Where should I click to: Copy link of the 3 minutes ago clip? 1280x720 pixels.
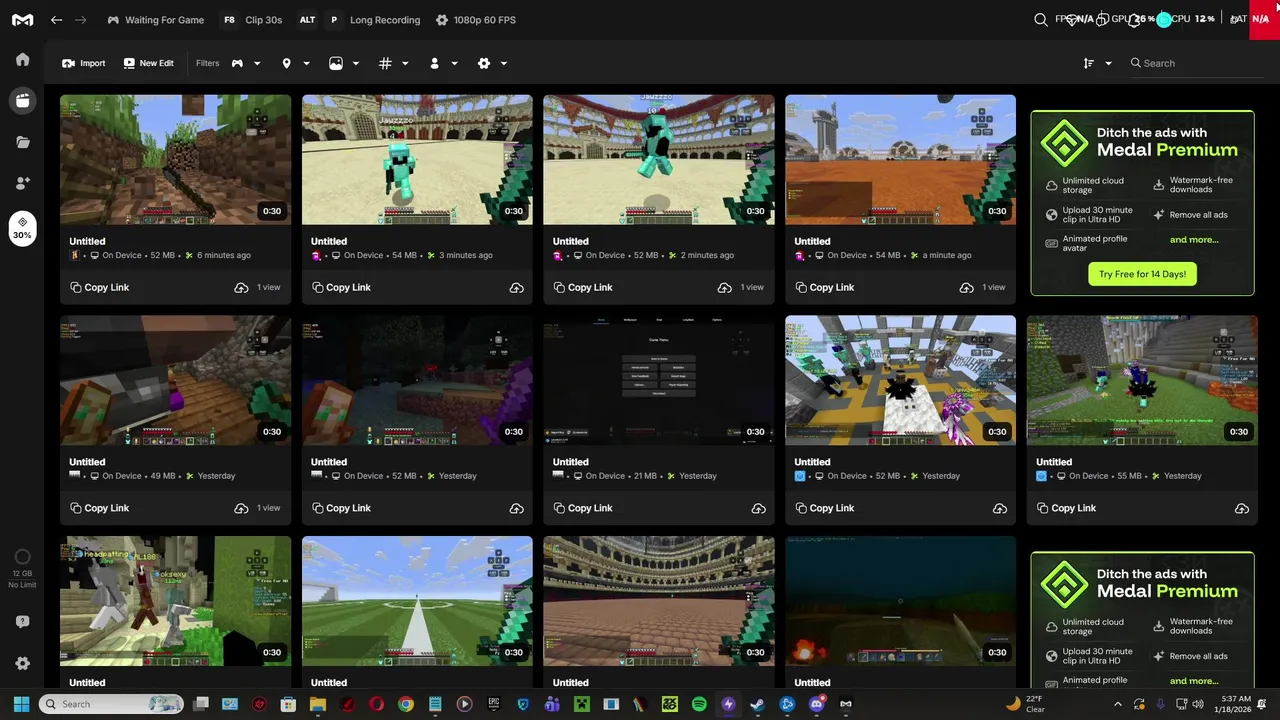click(x=341, y=288)
